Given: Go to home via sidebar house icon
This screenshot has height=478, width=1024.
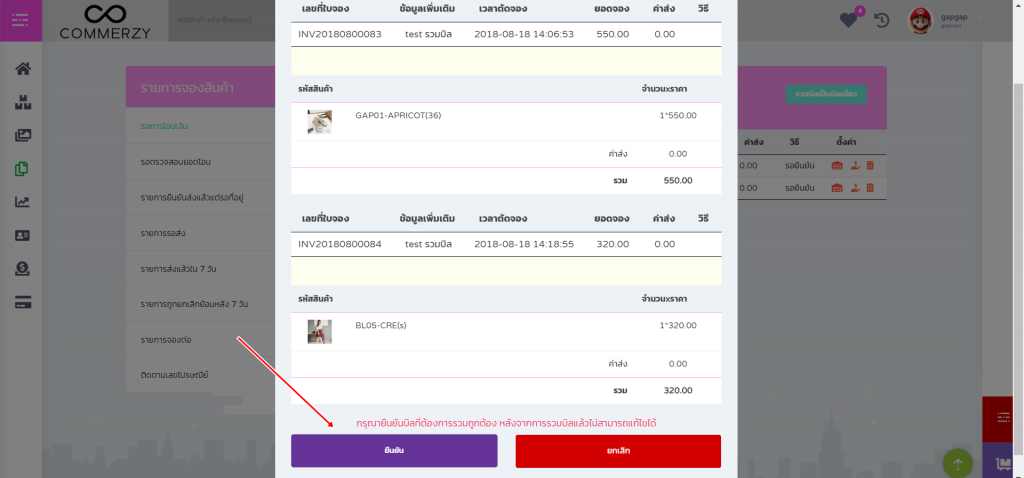Looking at the screenshot, I should click(x=23, y=69).
